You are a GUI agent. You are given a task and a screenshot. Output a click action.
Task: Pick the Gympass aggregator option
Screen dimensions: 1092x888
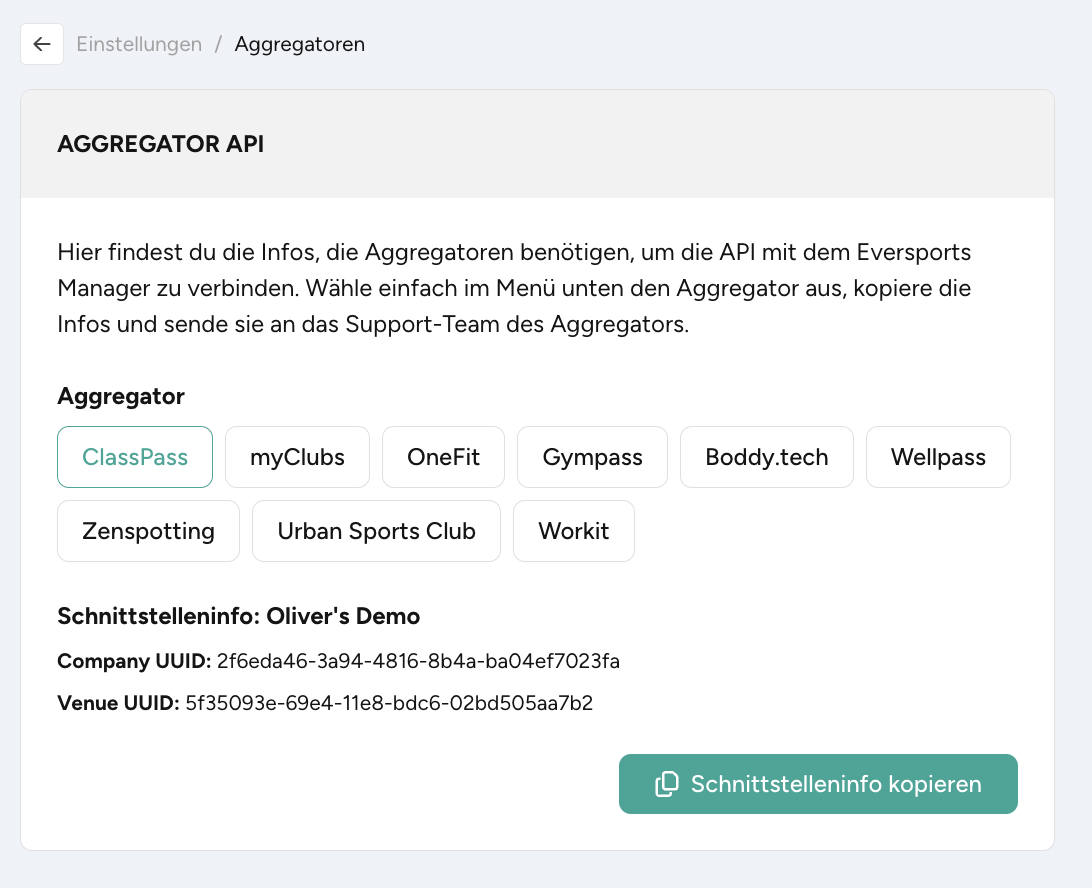[593, 457]
